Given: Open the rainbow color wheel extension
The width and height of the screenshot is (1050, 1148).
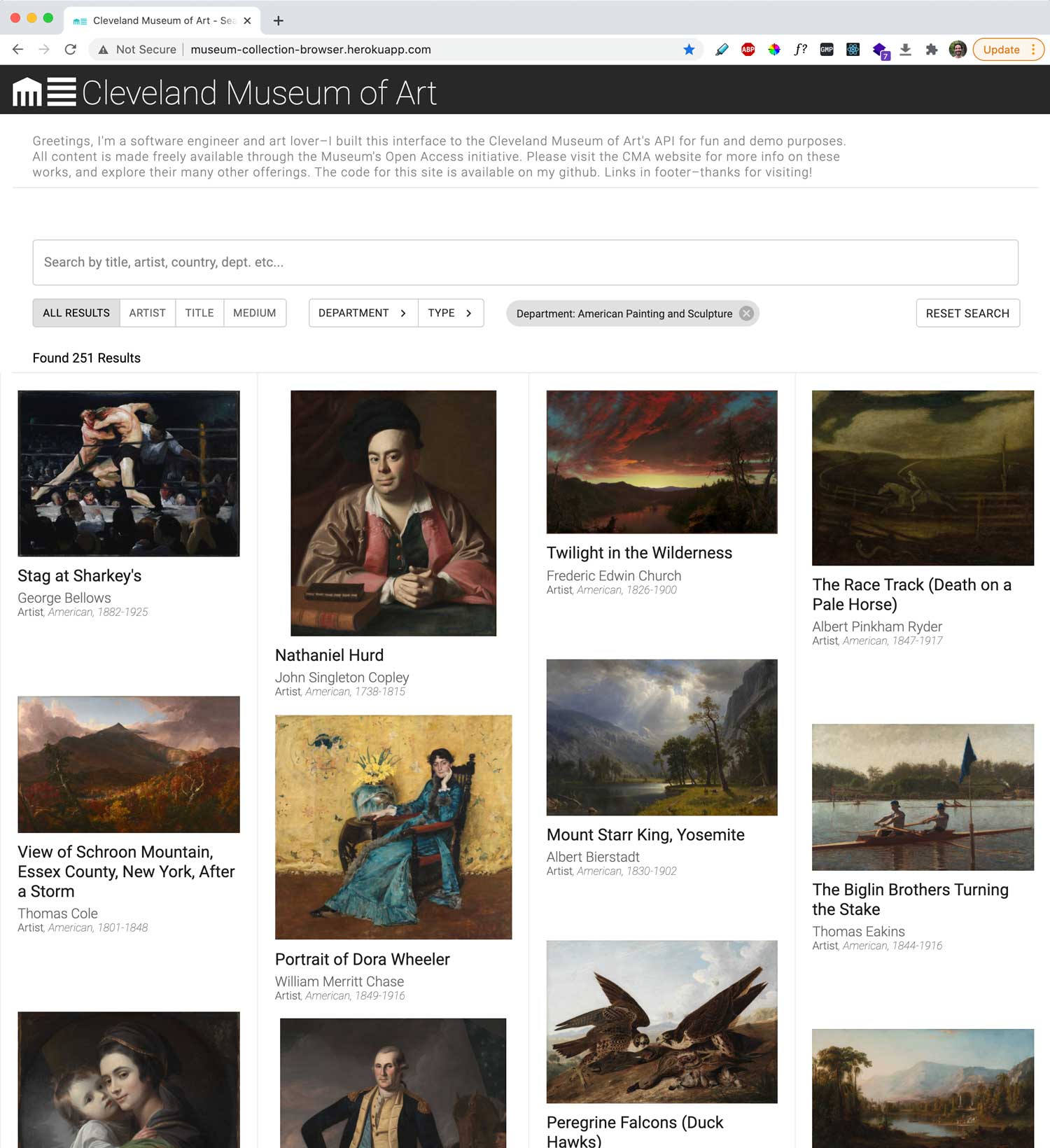Looking at the screenshot, I should click(773, 49).
